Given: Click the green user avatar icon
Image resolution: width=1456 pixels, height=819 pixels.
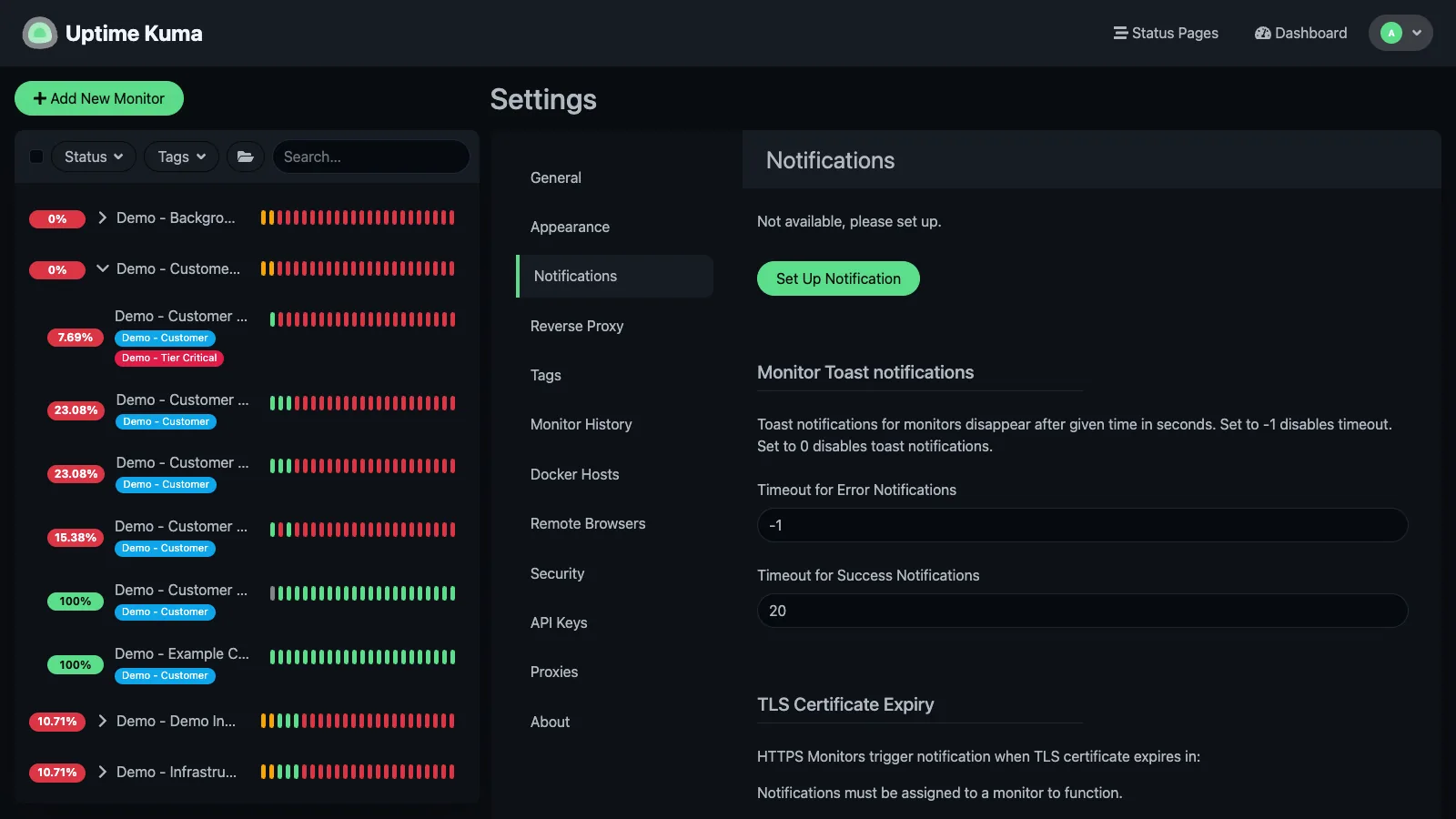Looking at the screenshot, I should tap(1390, 33).
